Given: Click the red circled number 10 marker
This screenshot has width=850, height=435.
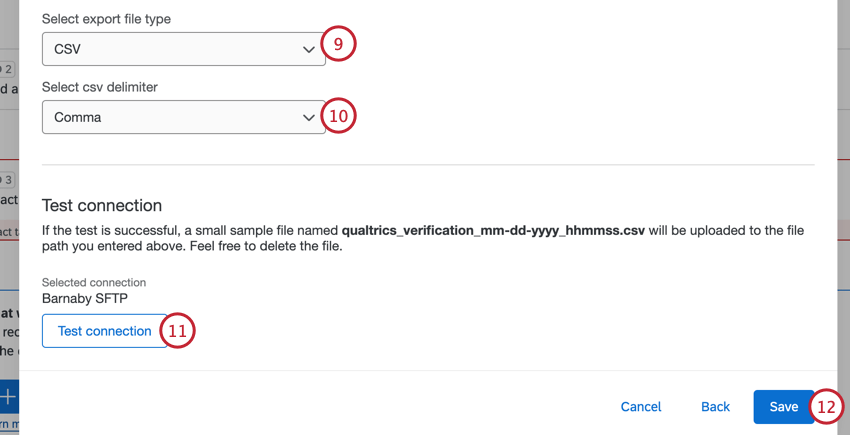Looking at the screenshot, I should click(x=338, y=116).
